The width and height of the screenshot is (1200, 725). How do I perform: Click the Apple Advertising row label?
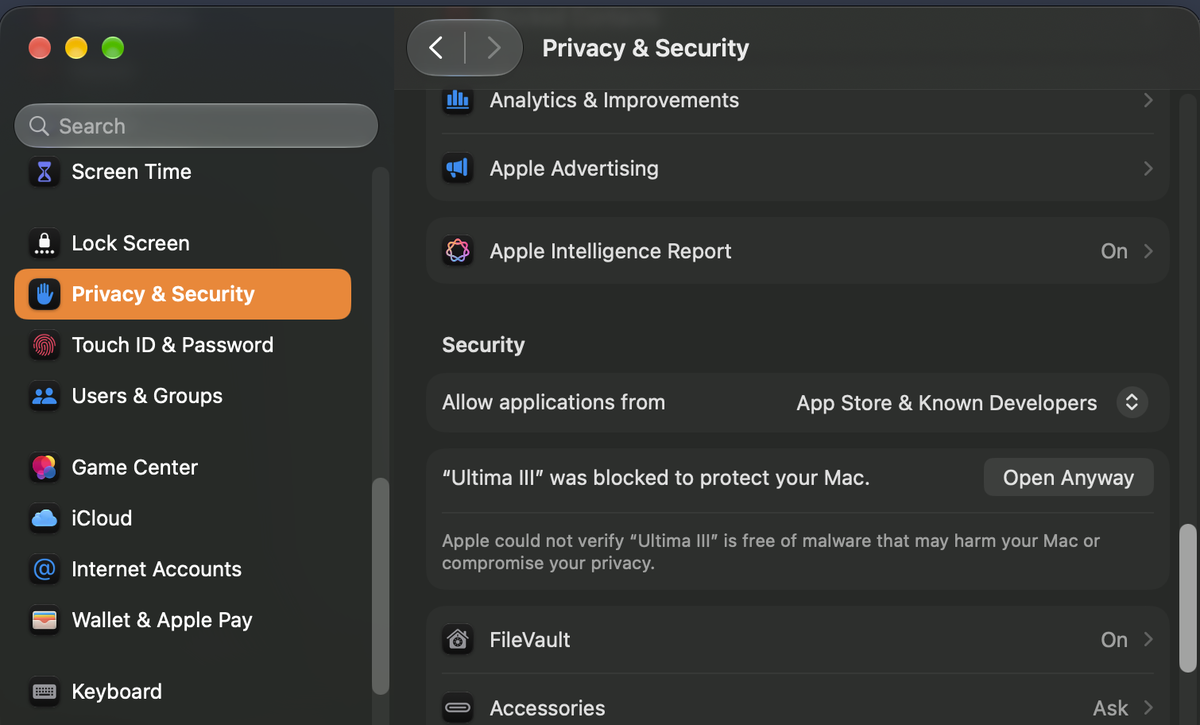[x=574, y=168]
